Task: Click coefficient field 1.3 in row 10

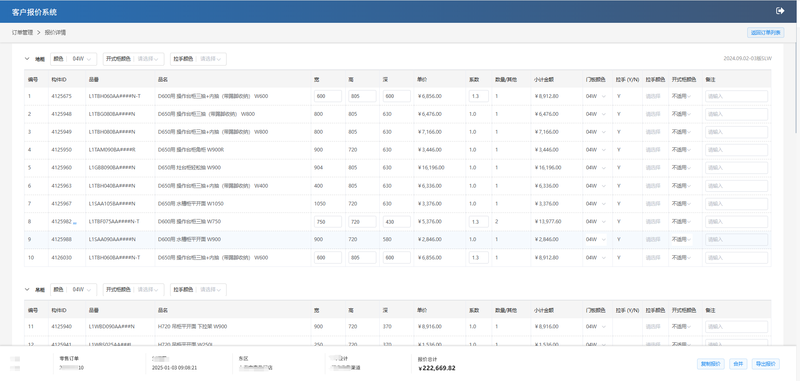Action: [x=478, y=258]
